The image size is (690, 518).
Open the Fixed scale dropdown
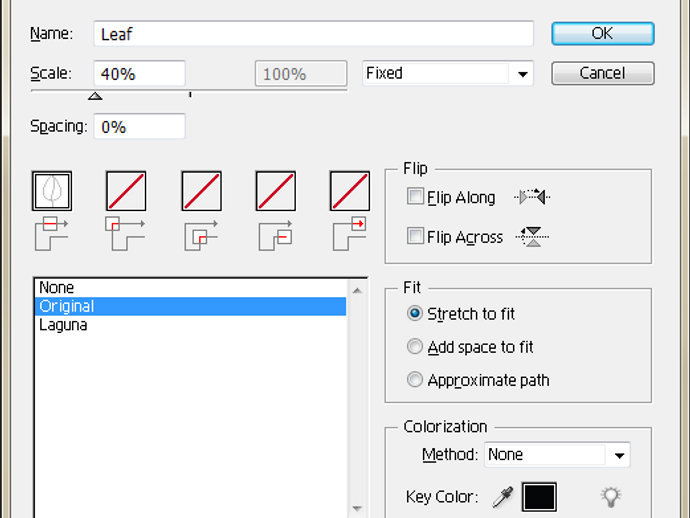click(x=448, y=73)
